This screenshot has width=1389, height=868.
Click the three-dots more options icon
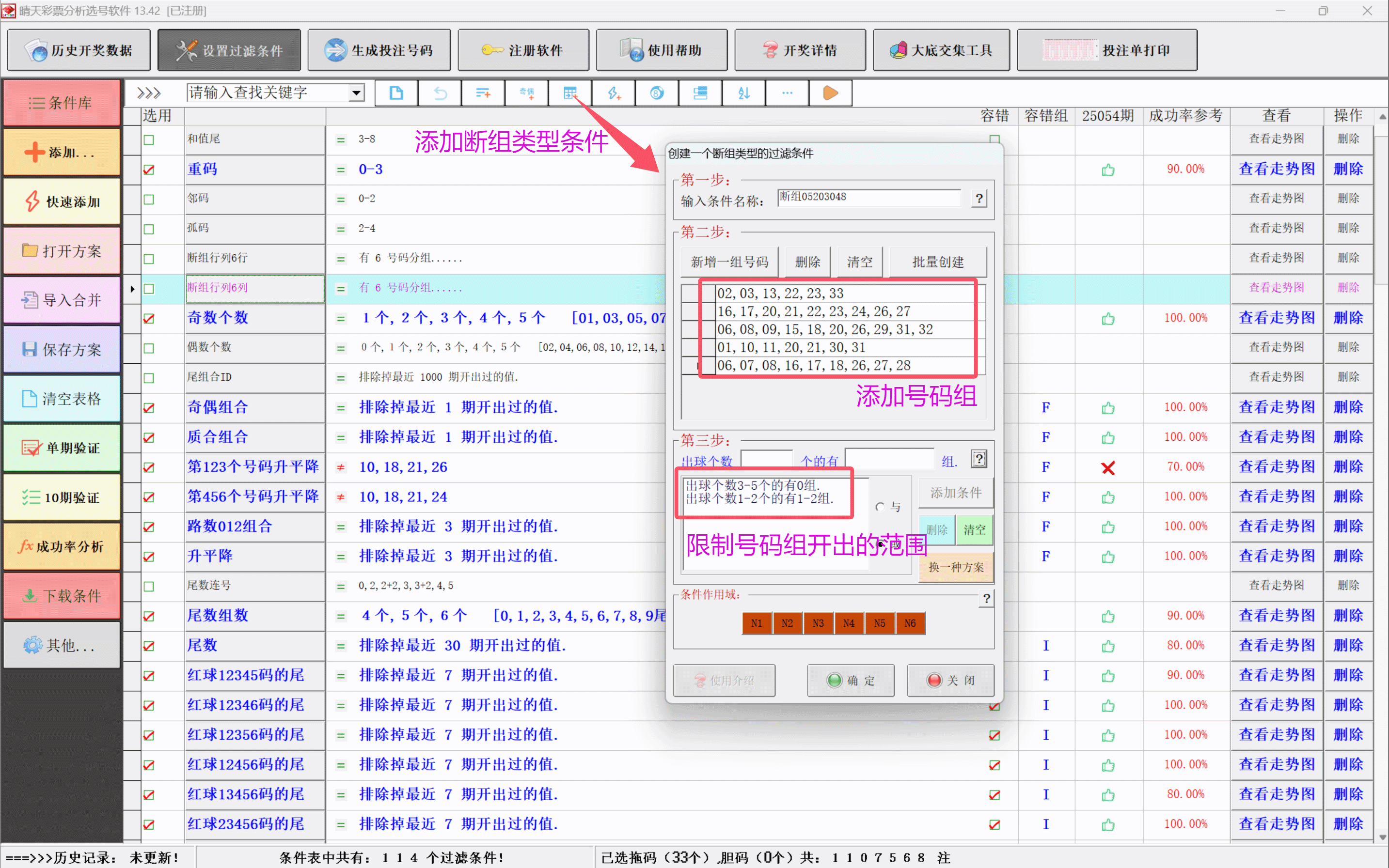coord(787,93)
